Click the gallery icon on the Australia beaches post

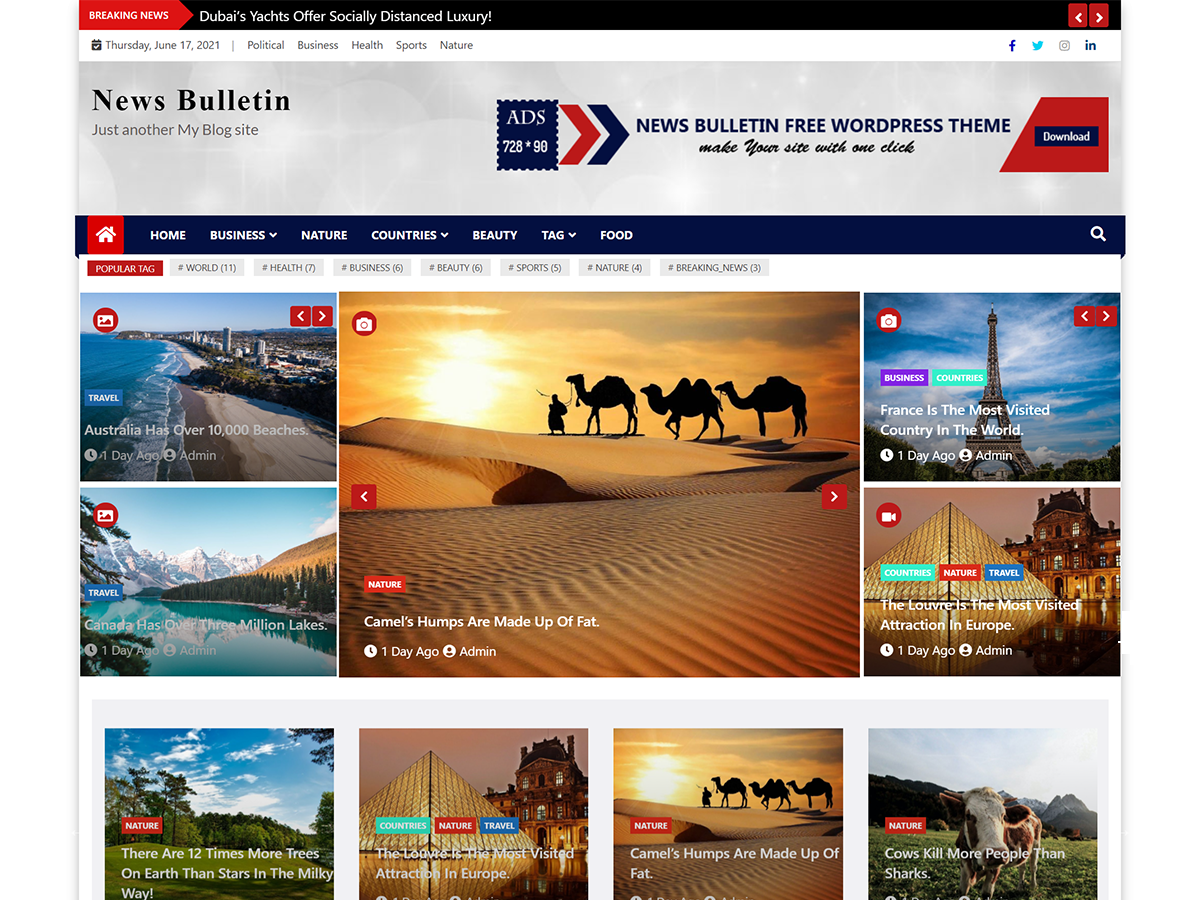(x=106, y=319)
